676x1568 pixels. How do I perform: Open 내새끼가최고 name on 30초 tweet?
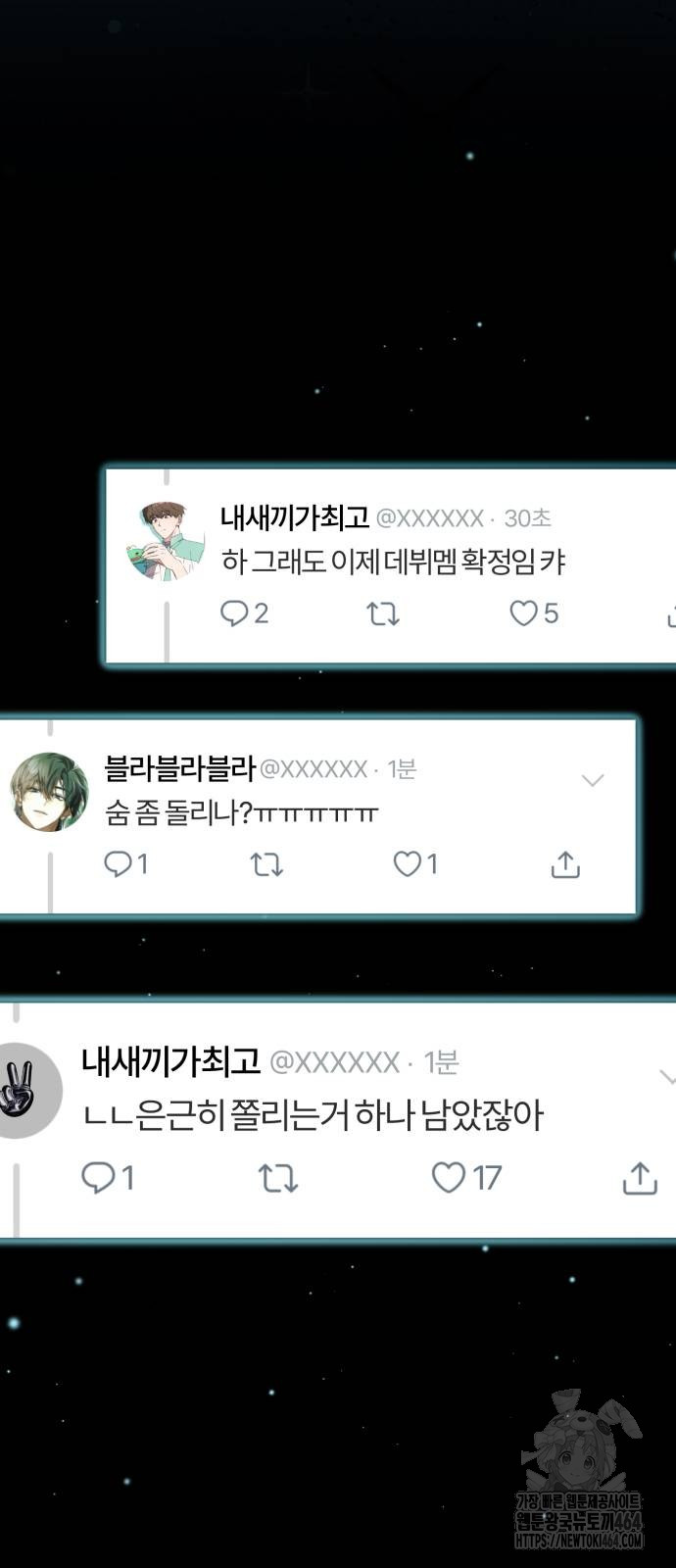(294, 517)
